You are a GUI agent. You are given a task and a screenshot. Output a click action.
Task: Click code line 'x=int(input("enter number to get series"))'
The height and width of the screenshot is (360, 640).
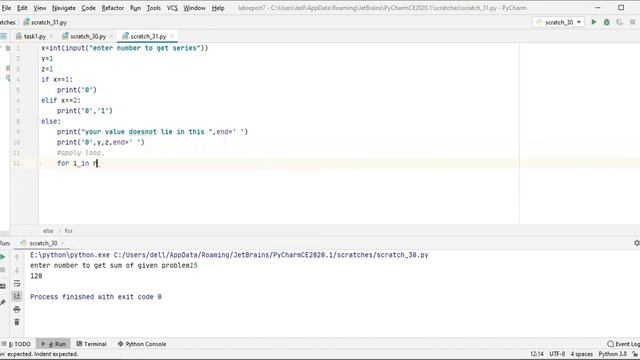(124, 48)
